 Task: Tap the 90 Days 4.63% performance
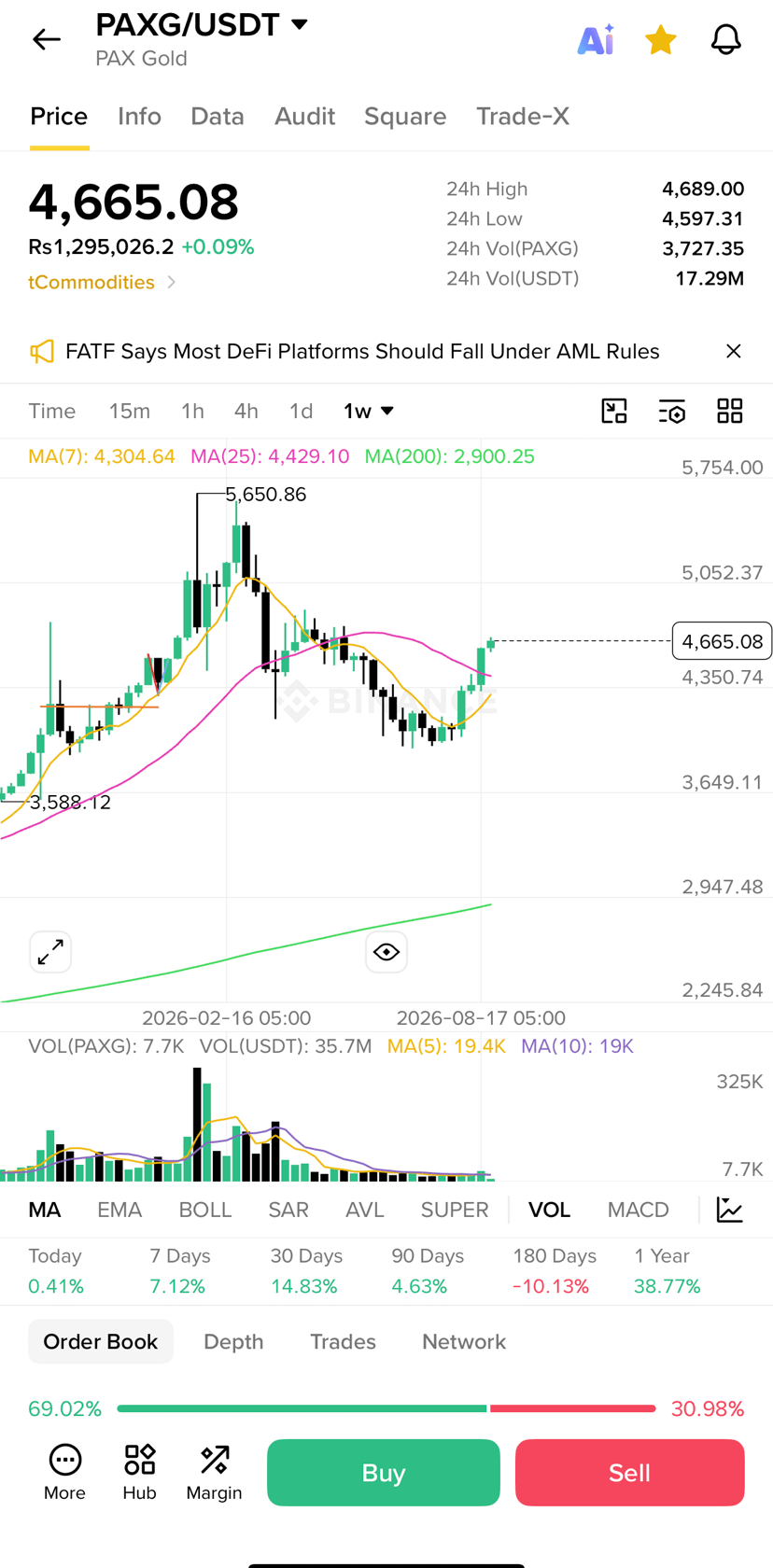coord(428,1271)
